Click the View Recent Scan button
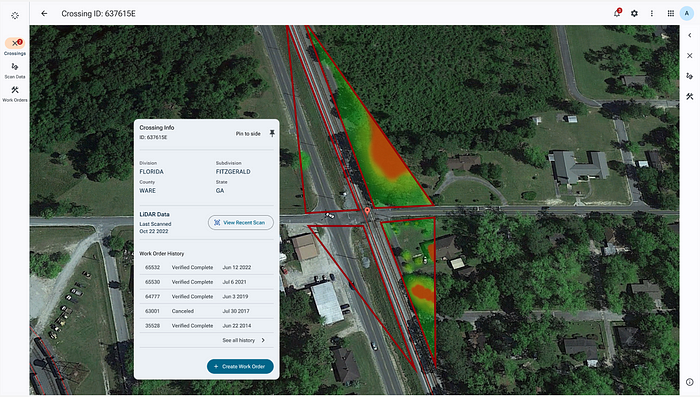Image resolution: width=700 pixels, height=397 pixels. point(241,222)
